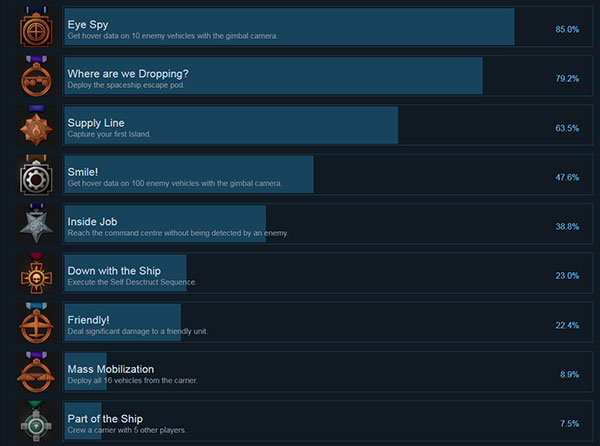Click the Supply Line star medal icon
The image size is (600, 446).
36,125
